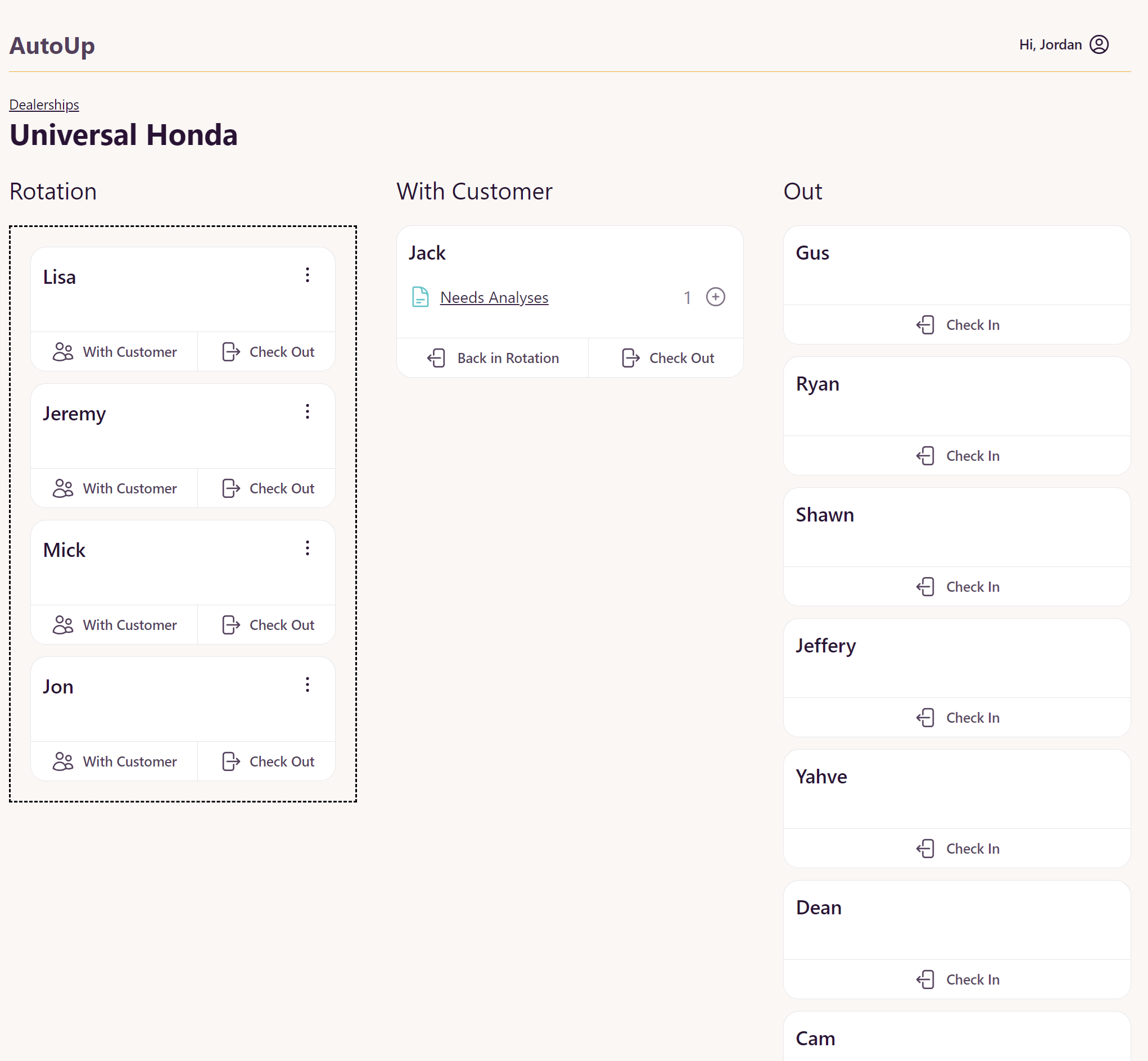Screen dimensions: 1148x1061
Task: Click the 'Check Out' icon for Jack
Action: [630, 357]
